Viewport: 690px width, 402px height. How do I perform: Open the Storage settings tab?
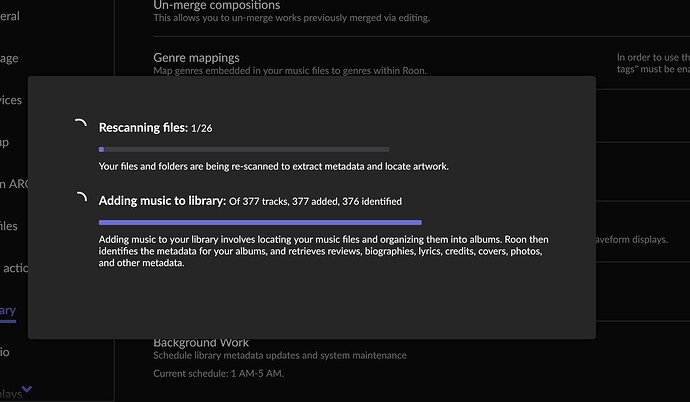click(8, 59)
